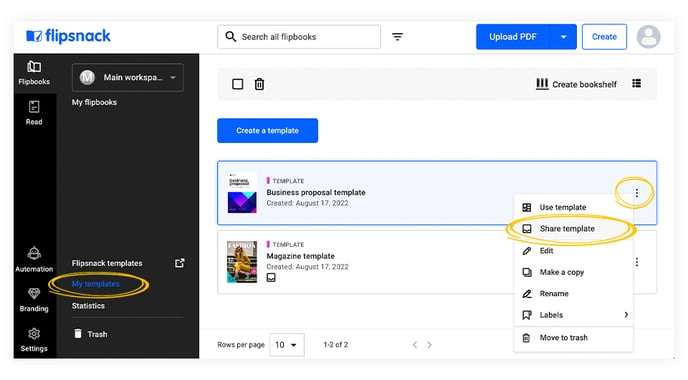Select Make a copy in the menu

coord(573,272)
